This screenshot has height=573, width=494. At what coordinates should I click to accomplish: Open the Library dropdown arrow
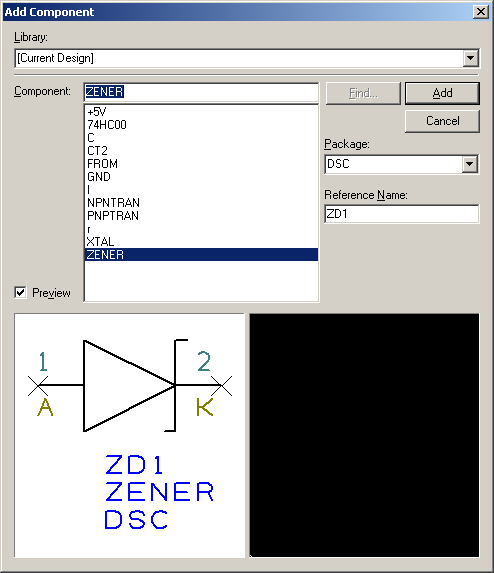470,58
